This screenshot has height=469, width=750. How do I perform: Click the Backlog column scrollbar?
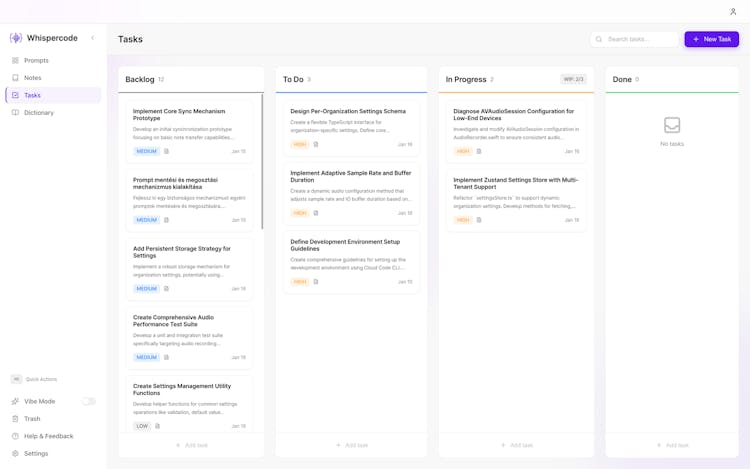tap(262, 160)
